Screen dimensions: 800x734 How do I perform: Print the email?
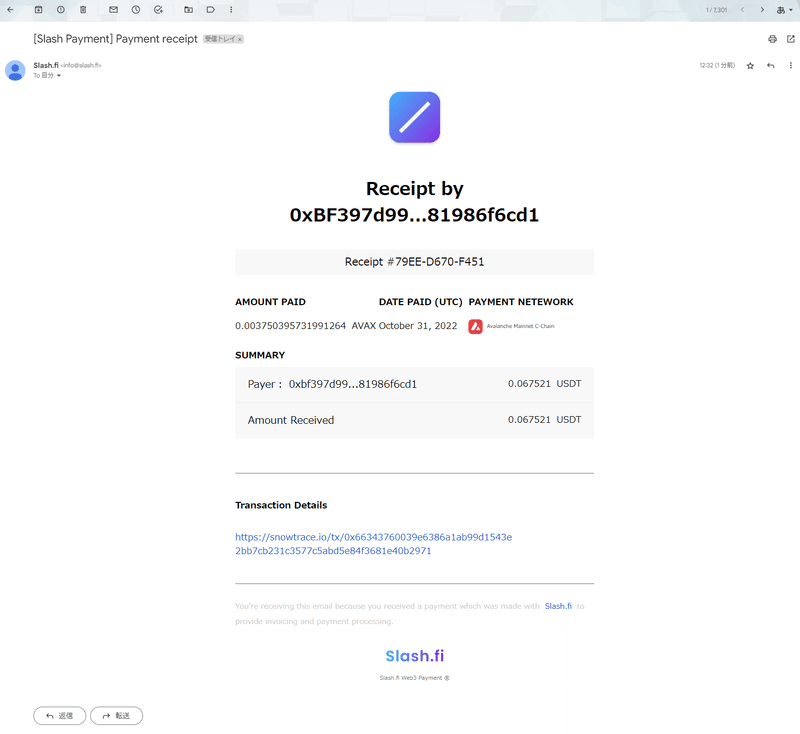pos(772,39)
